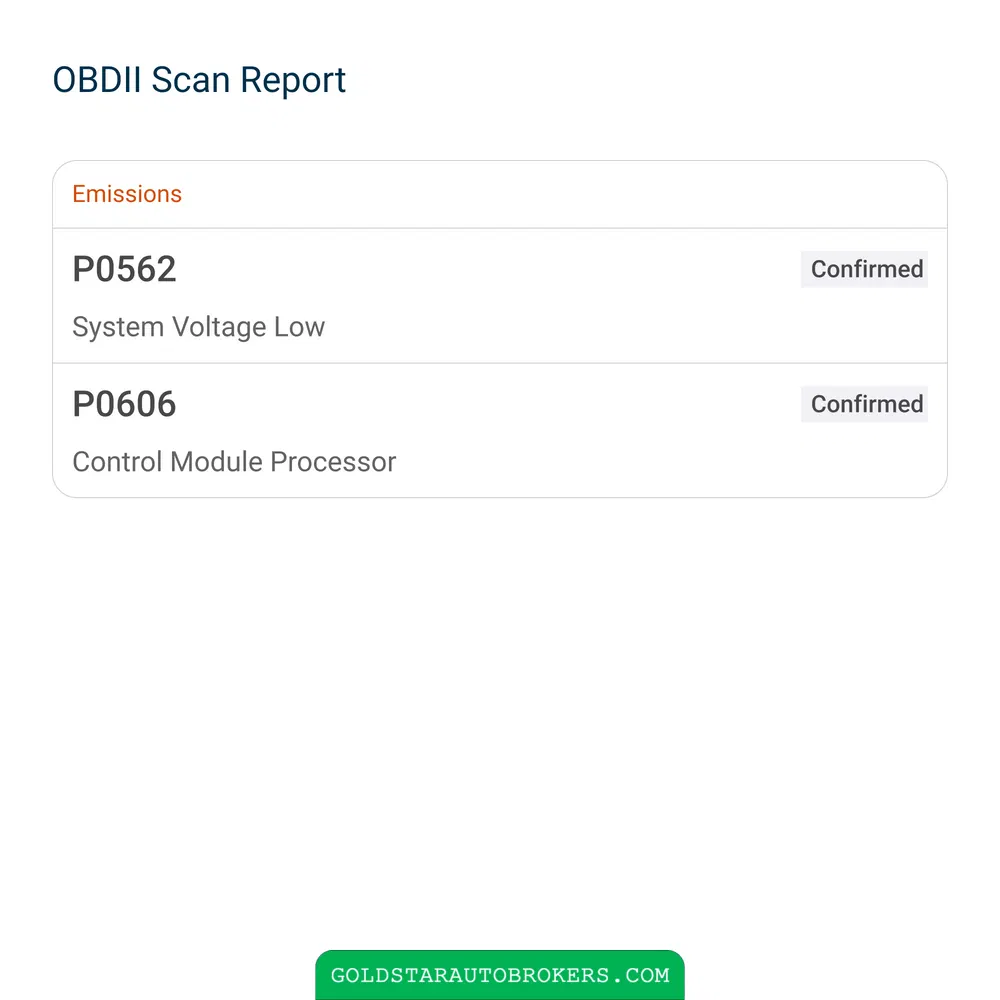
Task: Click the .COM ending of the green banner
Action: pyautogui.click(x=641, y=975)
